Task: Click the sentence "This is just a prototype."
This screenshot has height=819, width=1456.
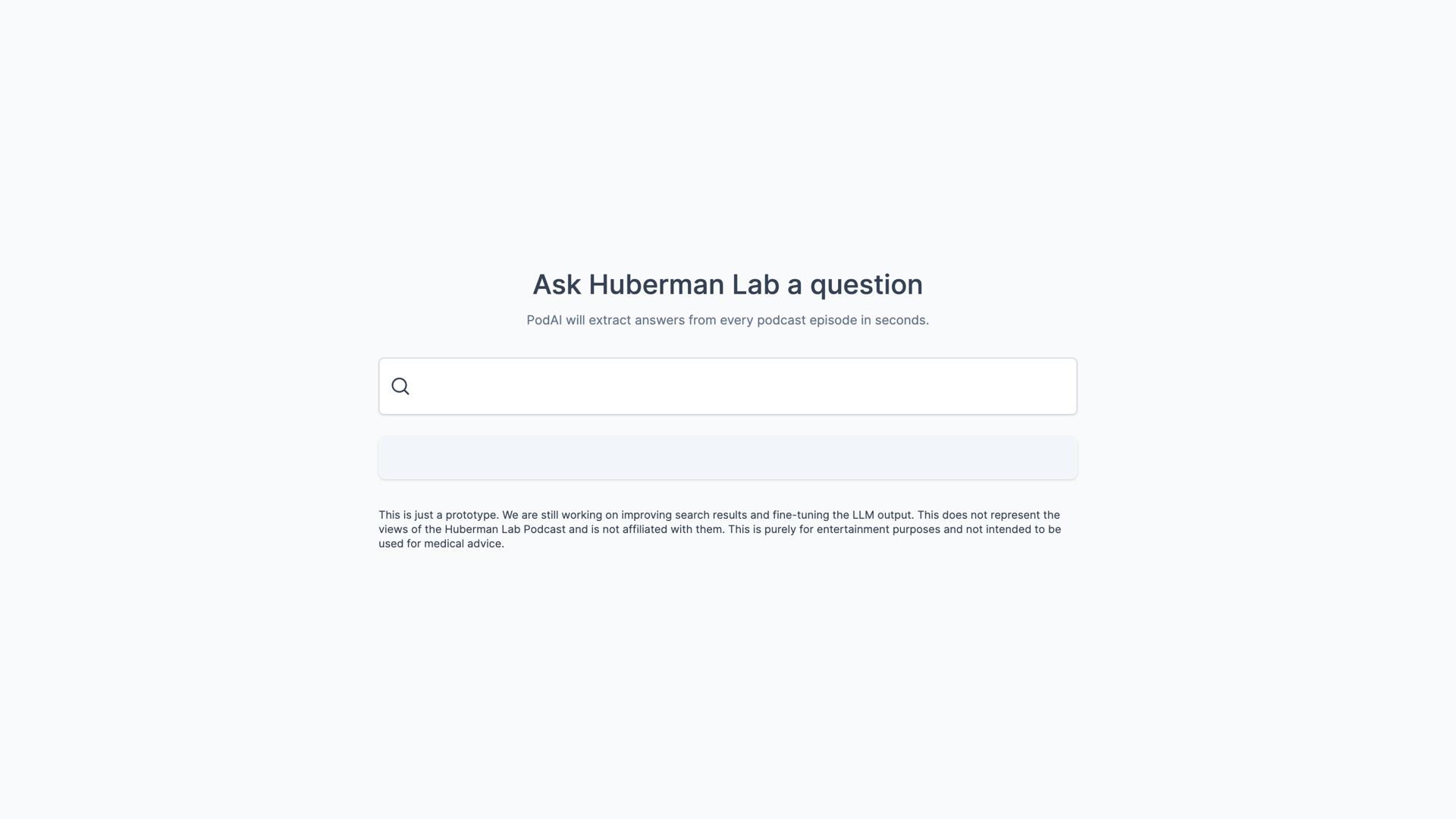Action: point(438,515)
